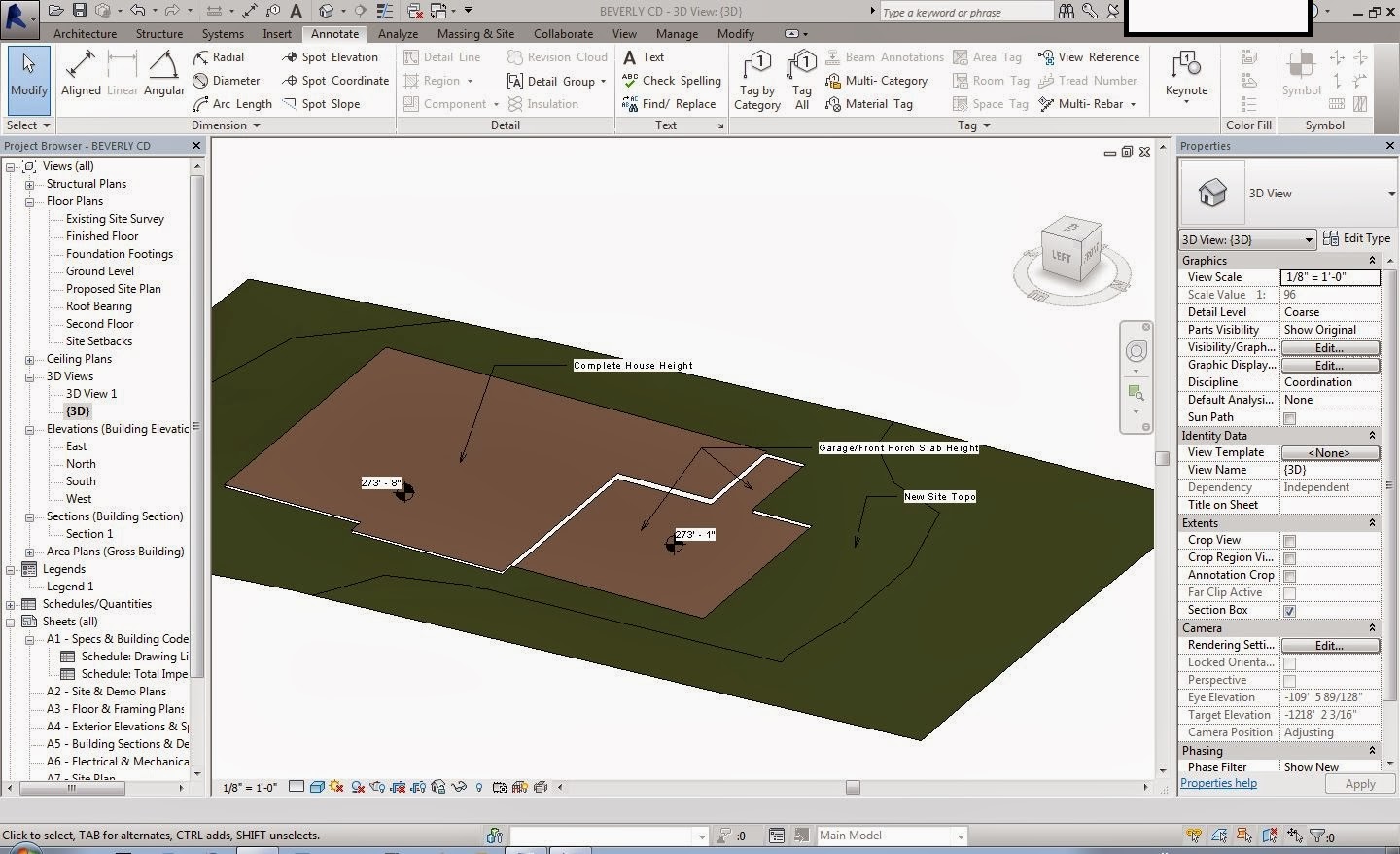Switch to the Architecture ribbon tab
1400x854 pixels.
click(85, 32)
